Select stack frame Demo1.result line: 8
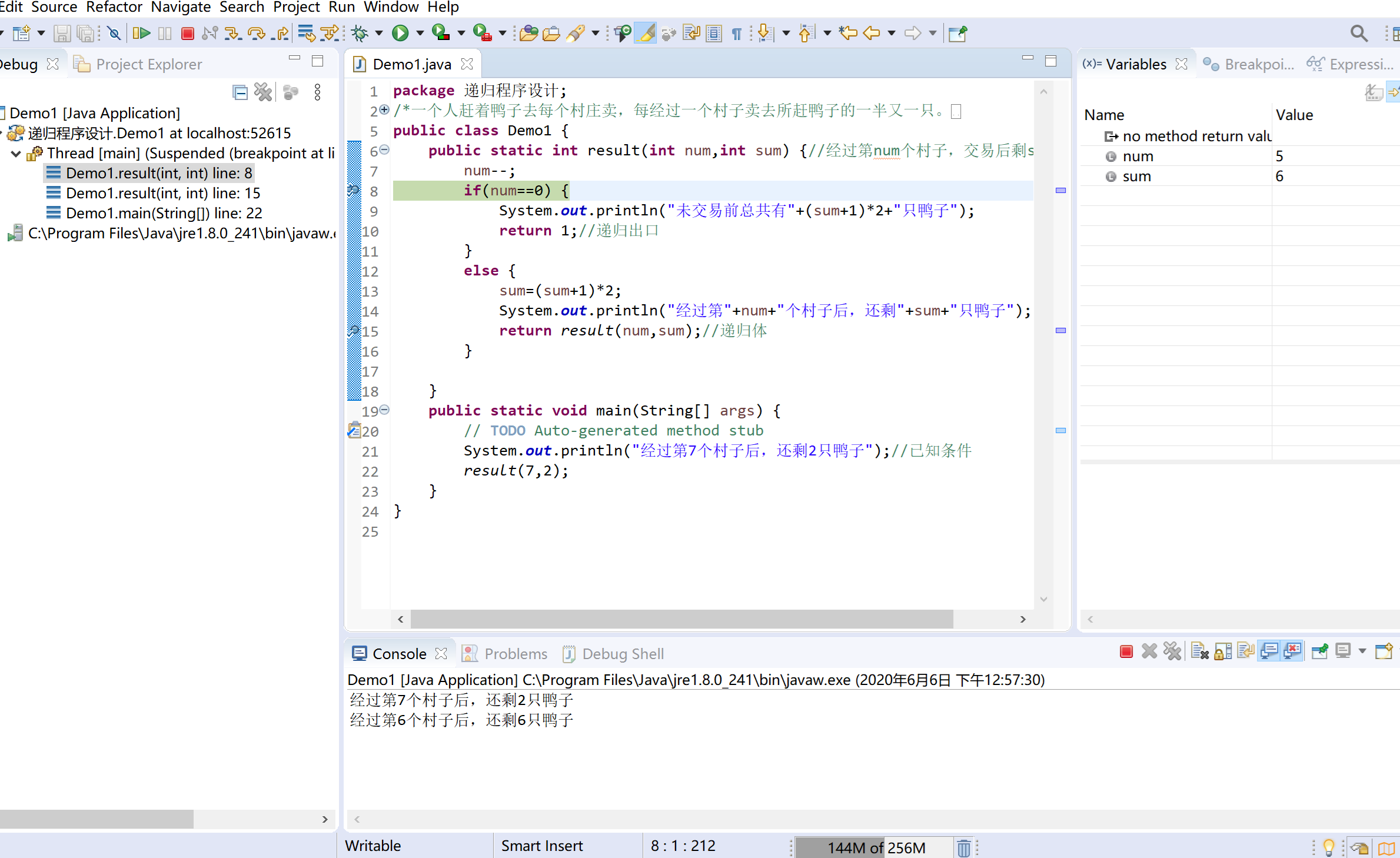Screen dimensions: 1400x858 coord(159,173)
